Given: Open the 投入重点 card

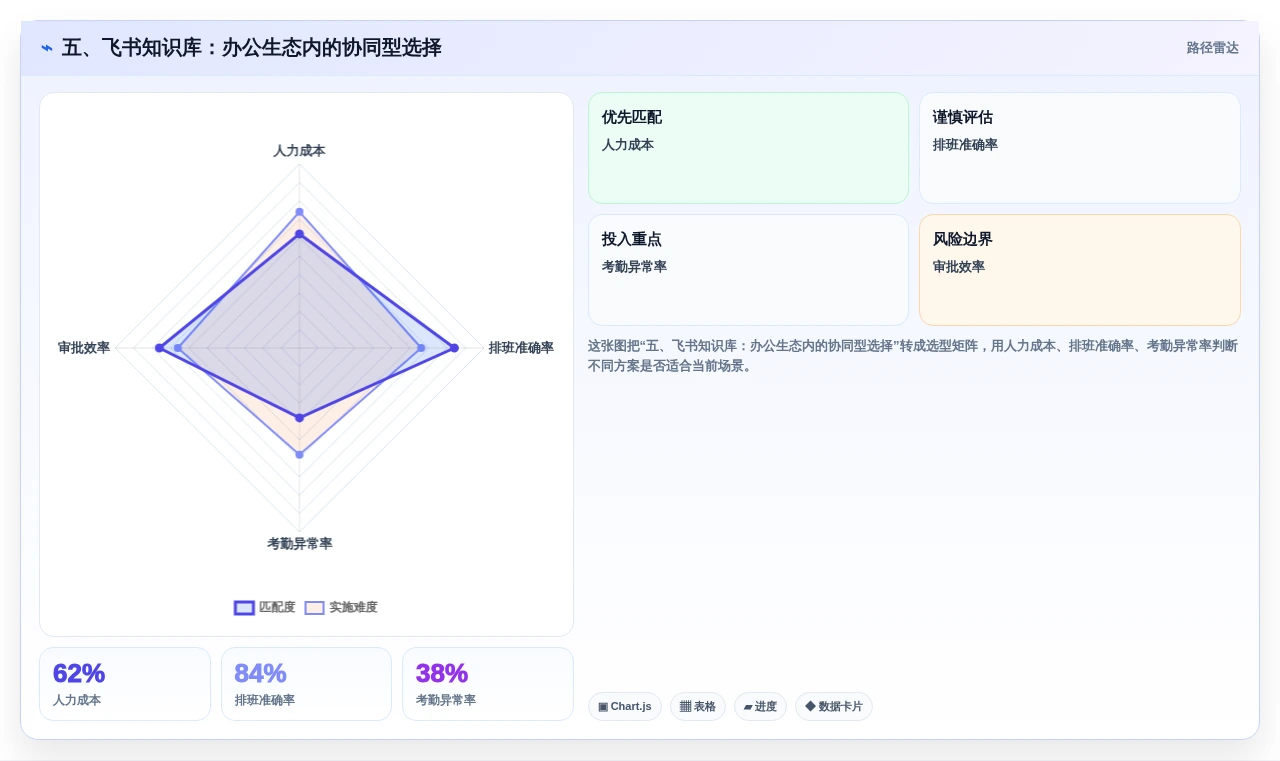Looking at the screenshot, I should [748, 270].
